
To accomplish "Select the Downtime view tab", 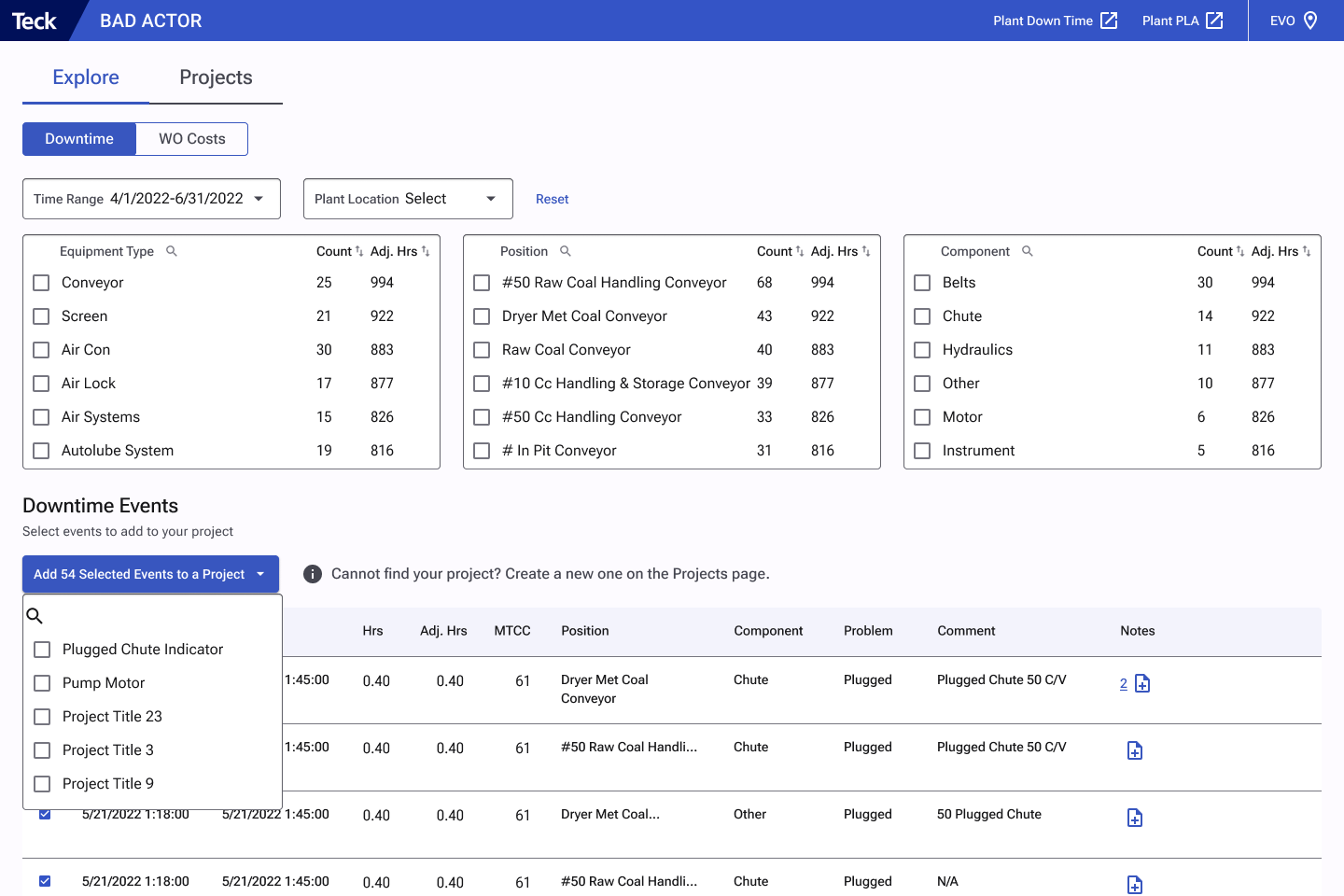I will [x=79, y=139].
